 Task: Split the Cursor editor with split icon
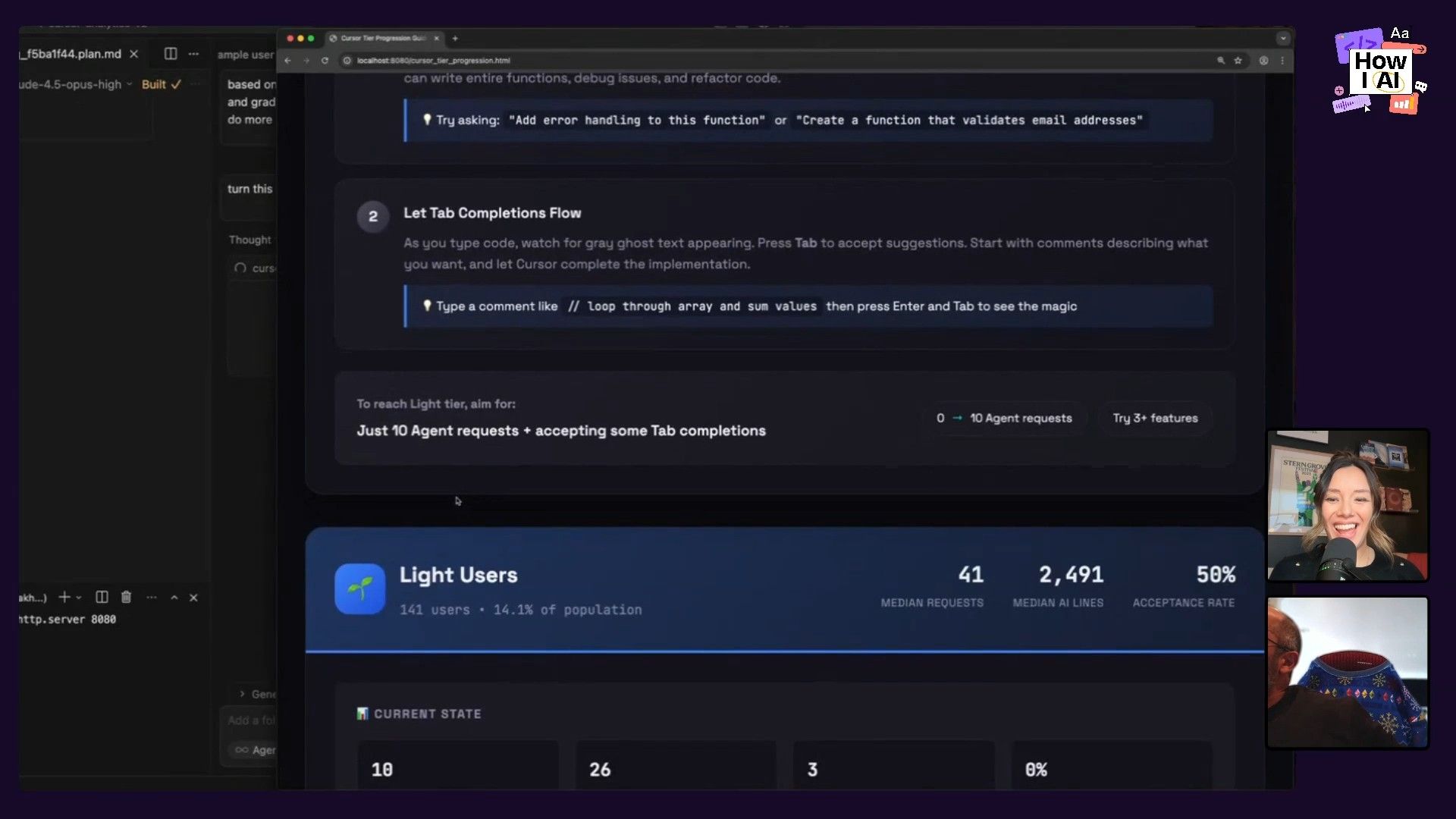[x=171, y=54]
